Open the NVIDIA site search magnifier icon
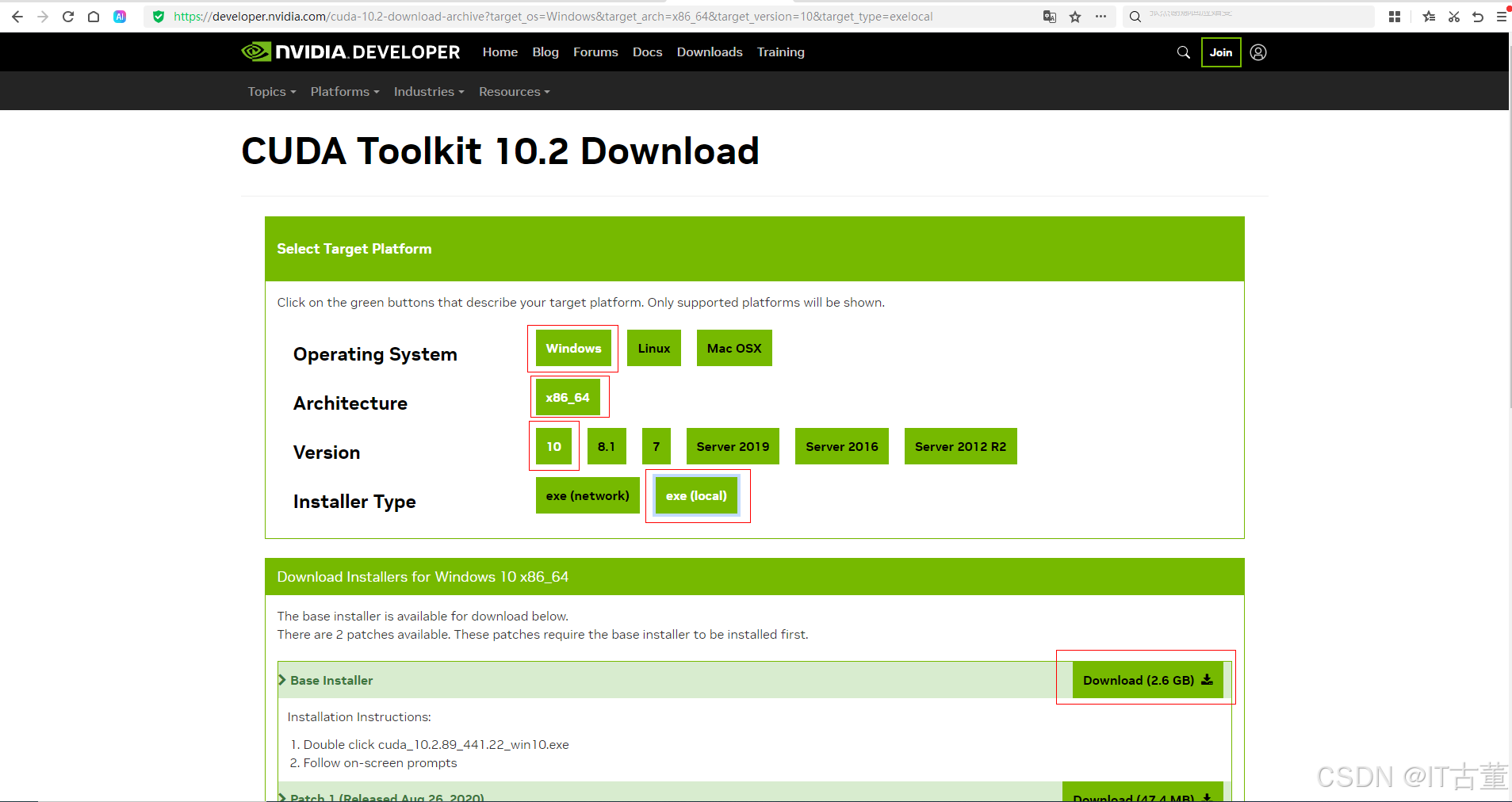Image resolution: width=1512 pixels, height=802 pixels. pyautogui.click(x=1184, y=52)
